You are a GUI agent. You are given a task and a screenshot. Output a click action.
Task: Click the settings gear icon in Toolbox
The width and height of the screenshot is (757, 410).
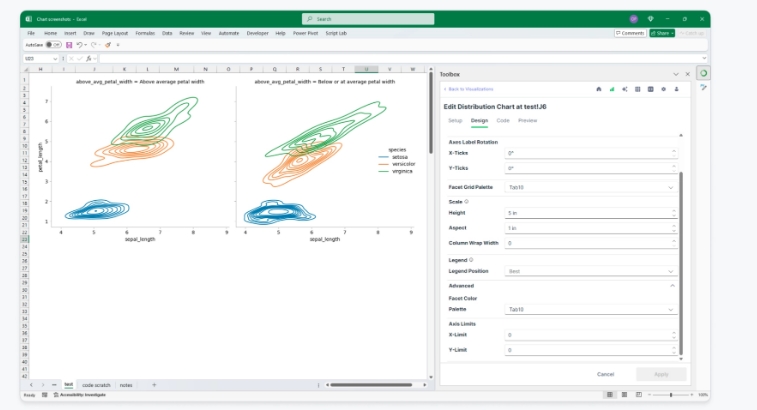[664, 89]
